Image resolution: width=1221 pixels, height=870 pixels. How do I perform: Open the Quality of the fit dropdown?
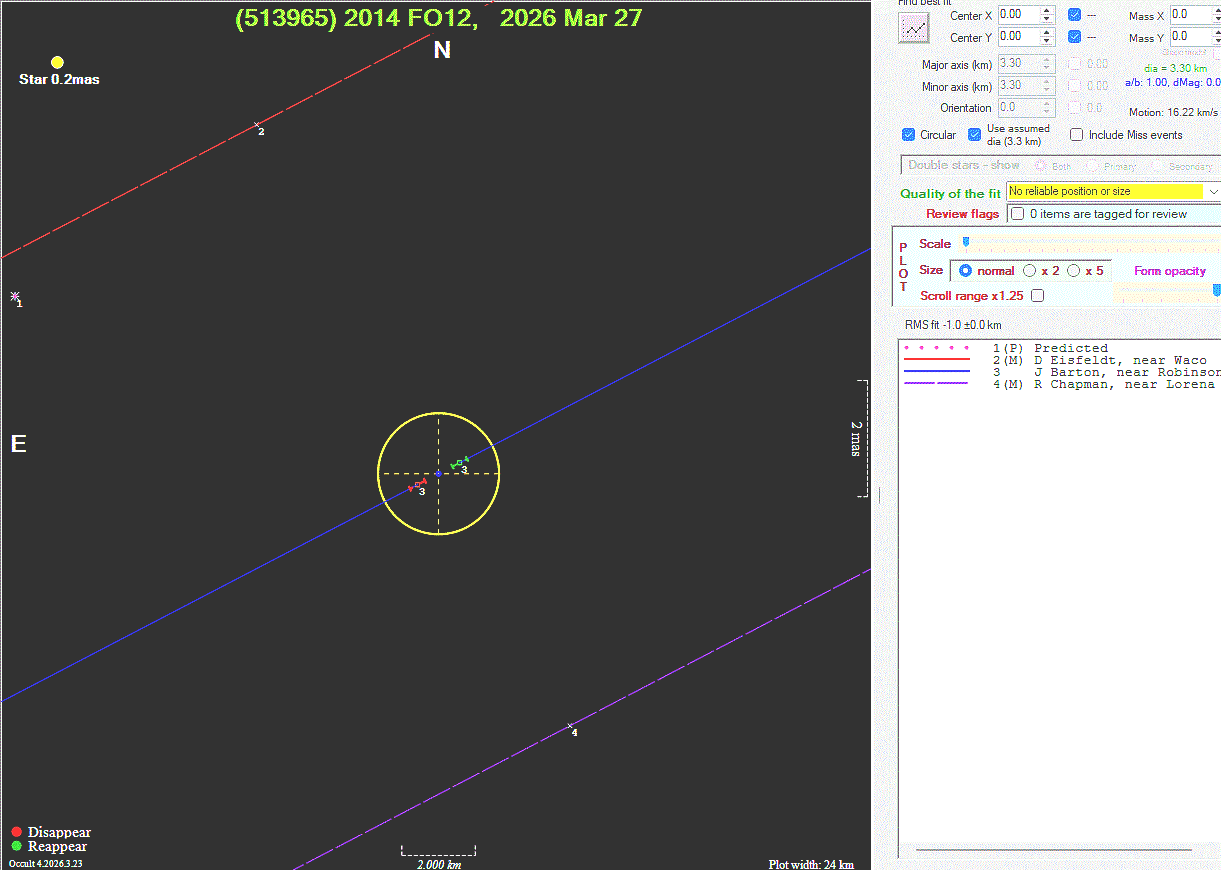(1213, 191)
